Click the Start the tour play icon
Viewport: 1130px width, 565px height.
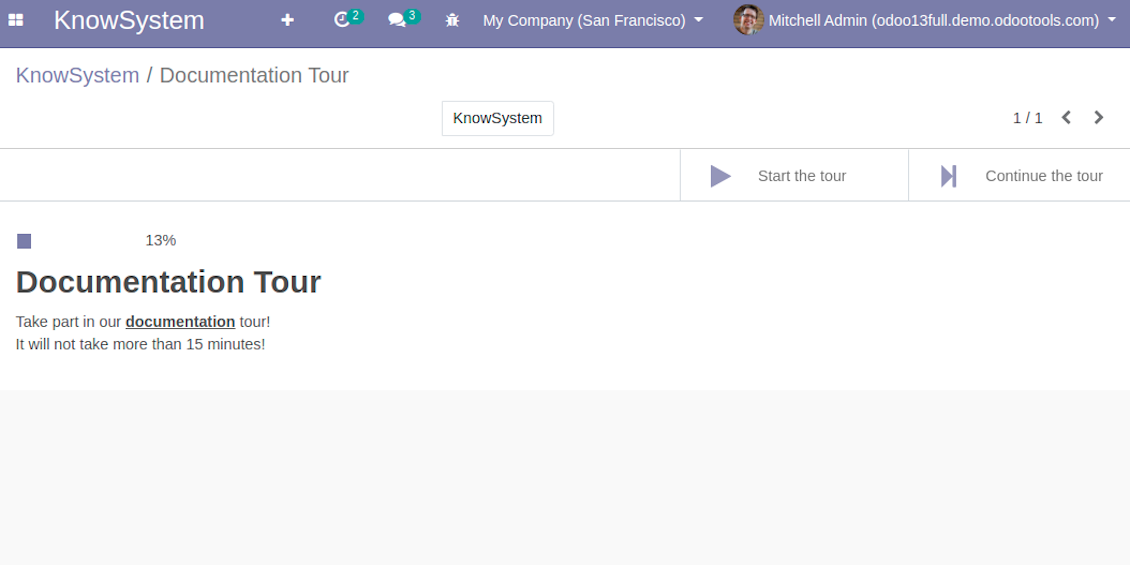pos(721,176)
